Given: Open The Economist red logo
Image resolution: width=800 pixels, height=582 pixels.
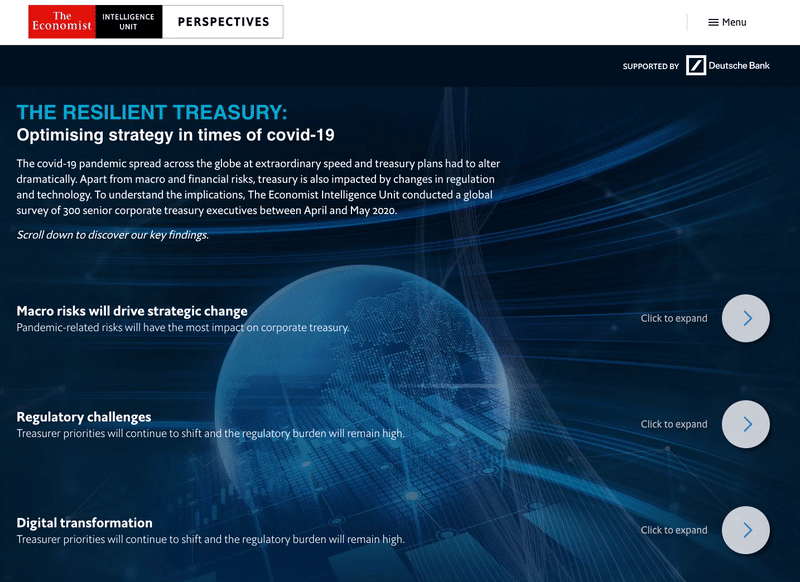Looking at the screenshot, I should pos(62,22).
